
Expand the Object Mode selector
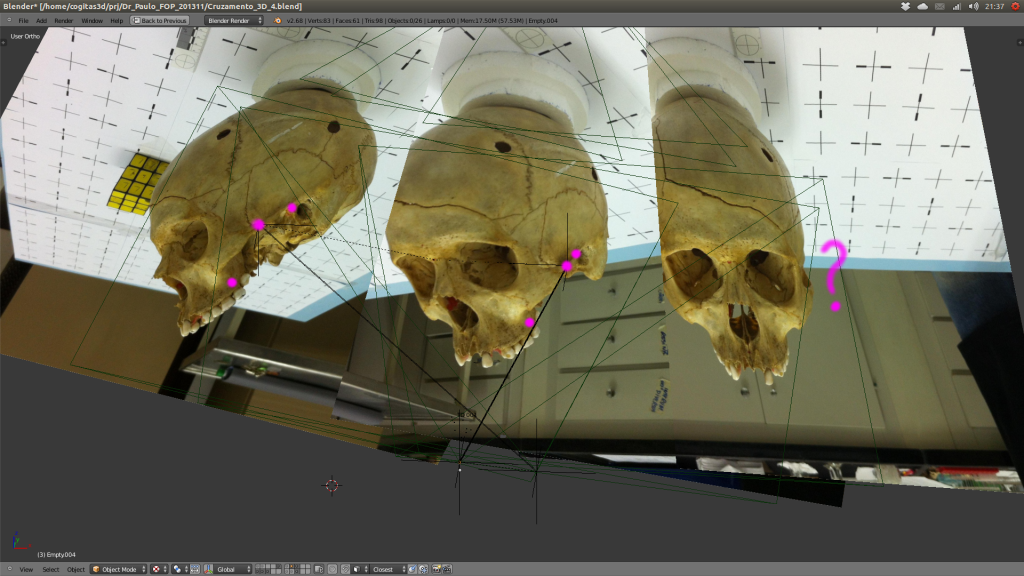tap(118, 569)
